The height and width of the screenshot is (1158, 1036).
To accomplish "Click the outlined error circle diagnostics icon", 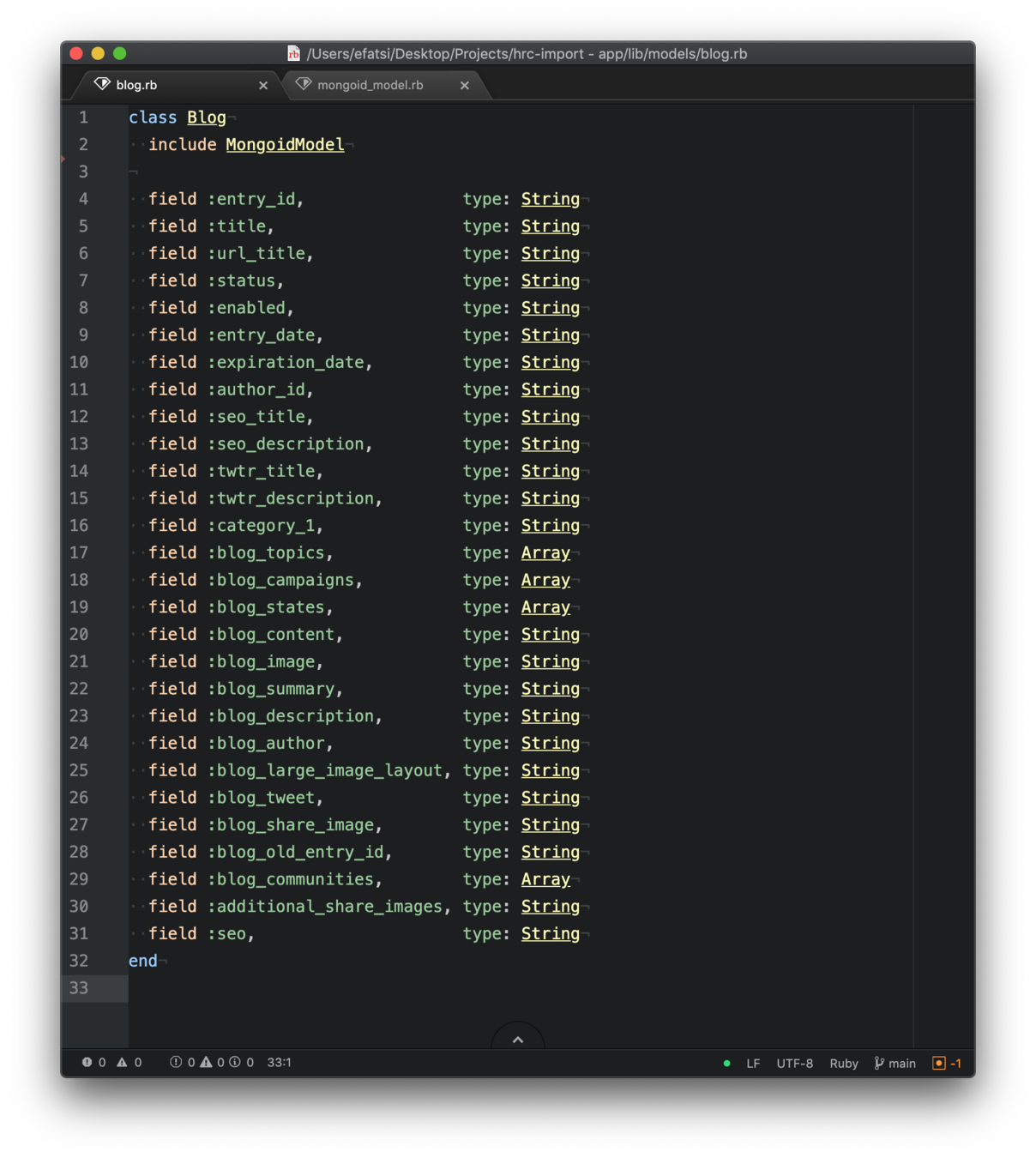I will click(176, 1062).
